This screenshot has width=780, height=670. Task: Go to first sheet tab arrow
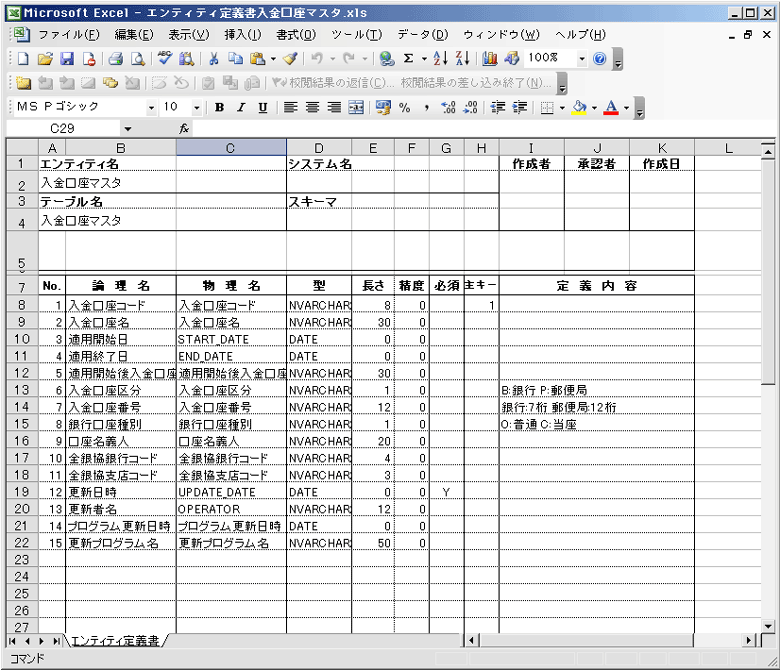pos(12,641)
